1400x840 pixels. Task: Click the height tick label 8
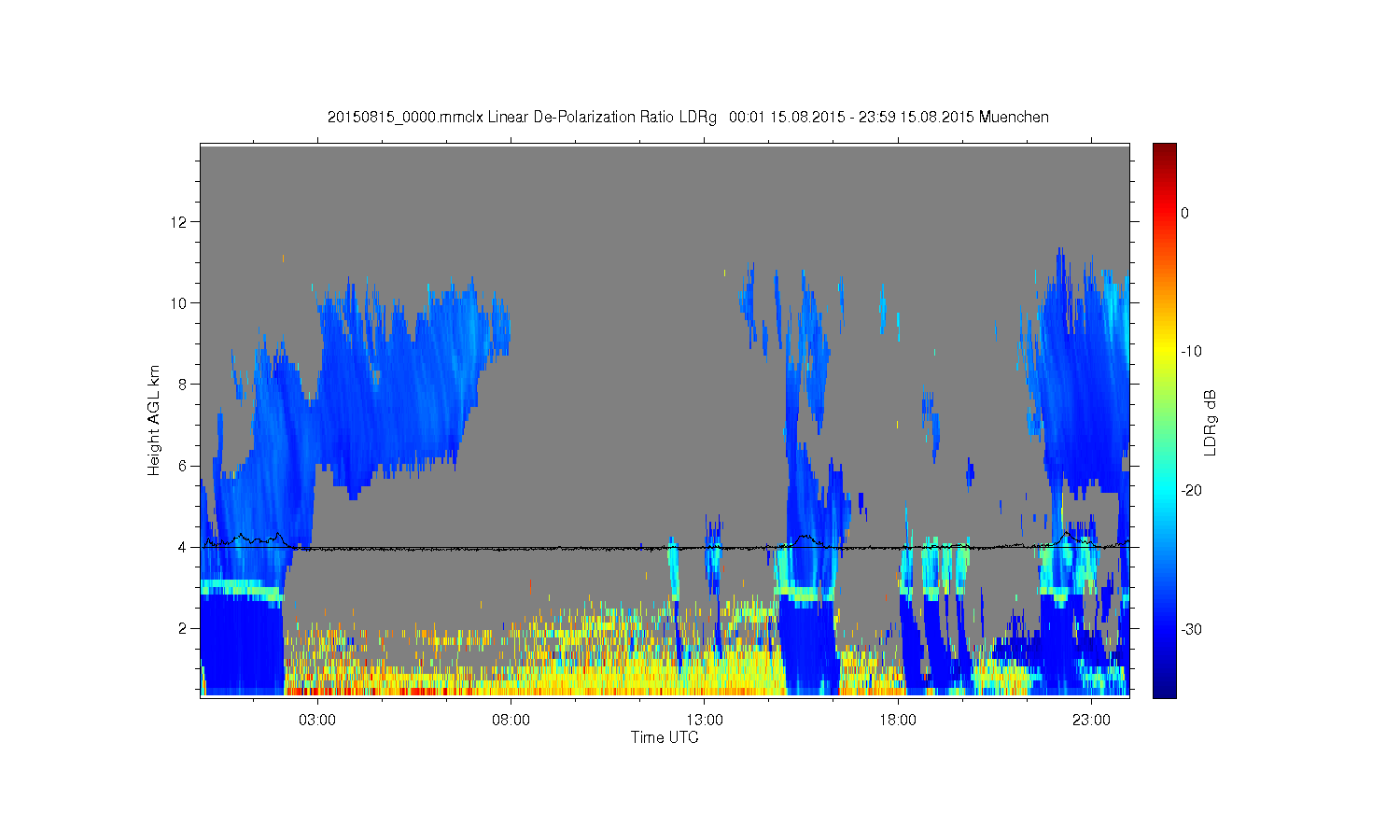pyautogui.click(x=184, y=385)
